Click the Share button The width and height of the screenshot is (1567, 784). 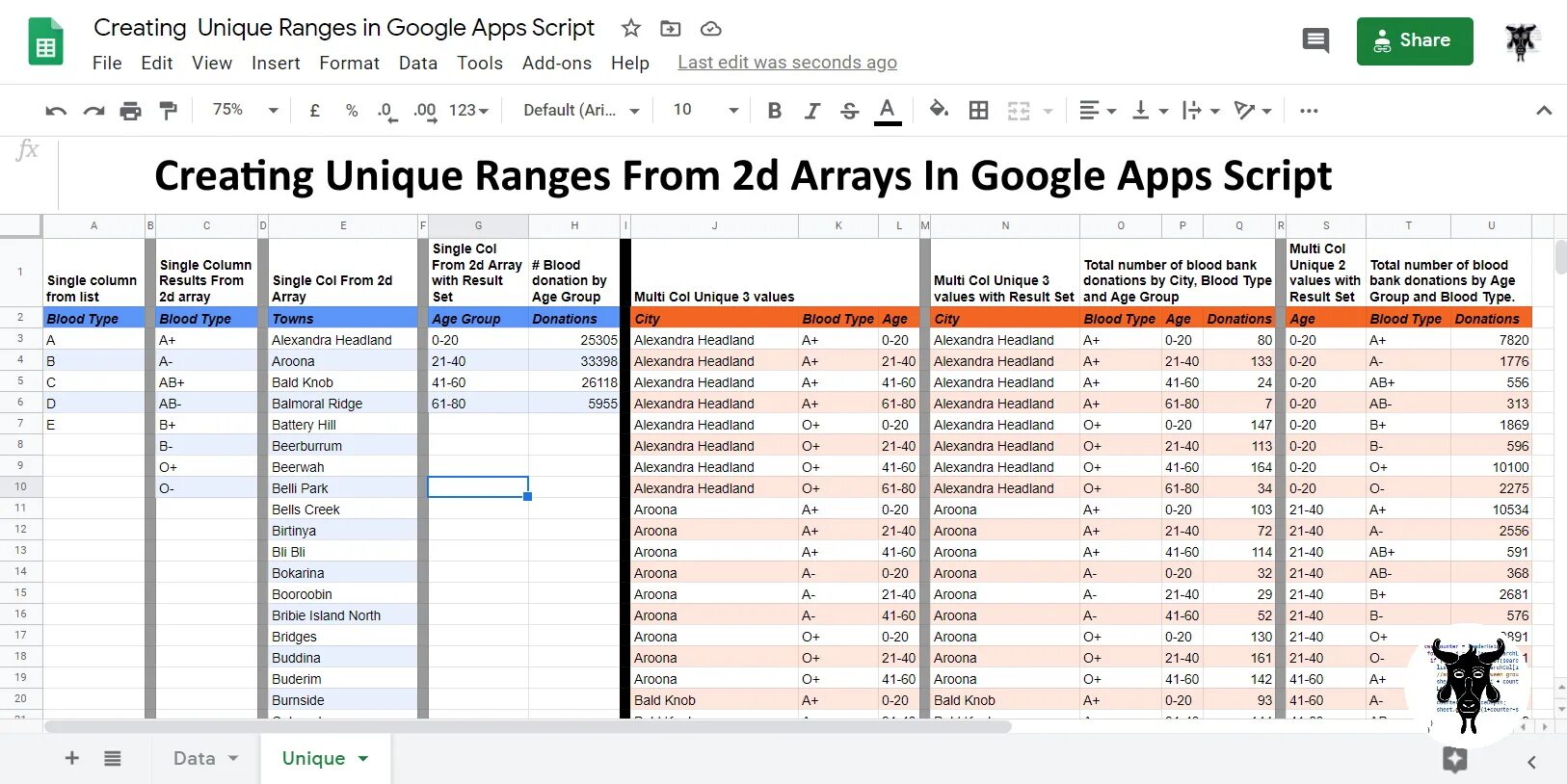[x=1414, y=41]
